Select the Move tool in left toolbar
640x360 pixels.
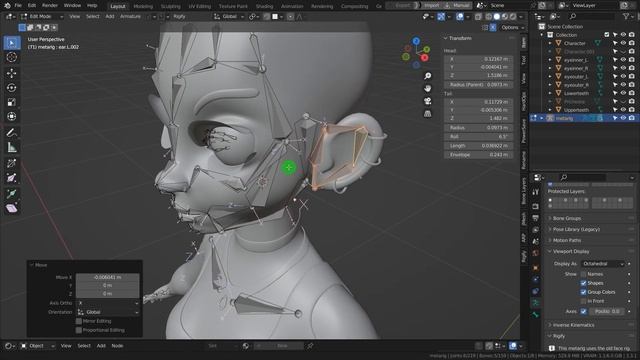click(x=12, y=73)
